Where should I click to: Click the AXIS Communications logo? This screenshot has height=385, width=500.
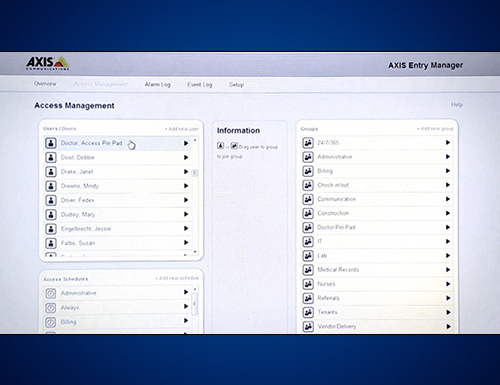pos(47,63)
